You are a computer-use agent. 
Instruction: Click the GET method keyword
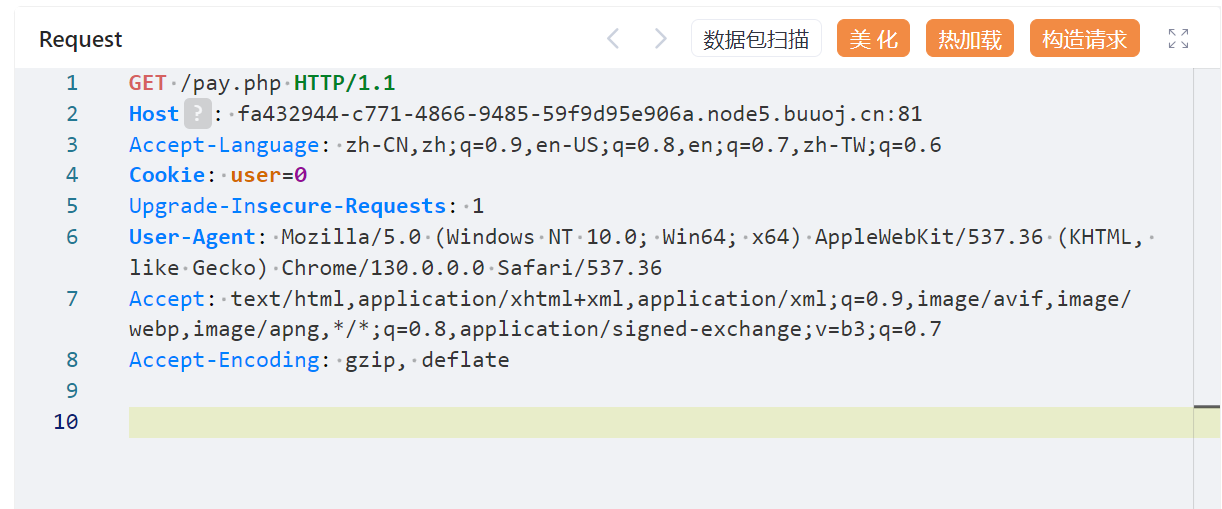[x=147, y=83]
